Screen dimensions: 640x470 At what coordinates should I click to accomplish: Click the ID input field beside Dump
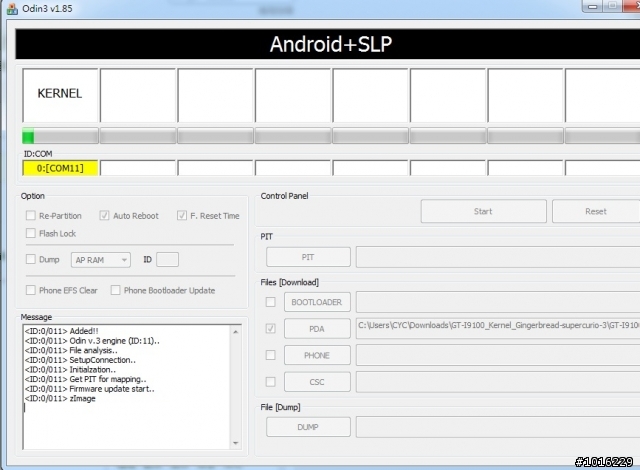click(x=167, y=259)
